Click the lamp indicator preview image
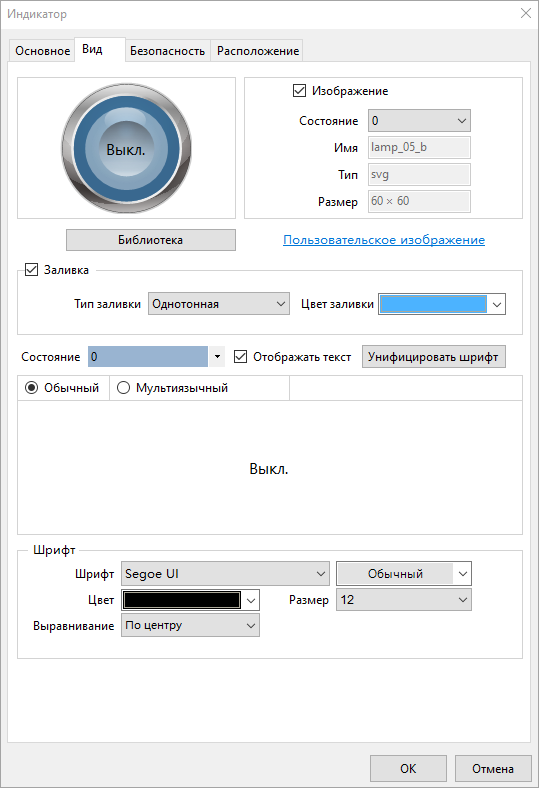 126,148
